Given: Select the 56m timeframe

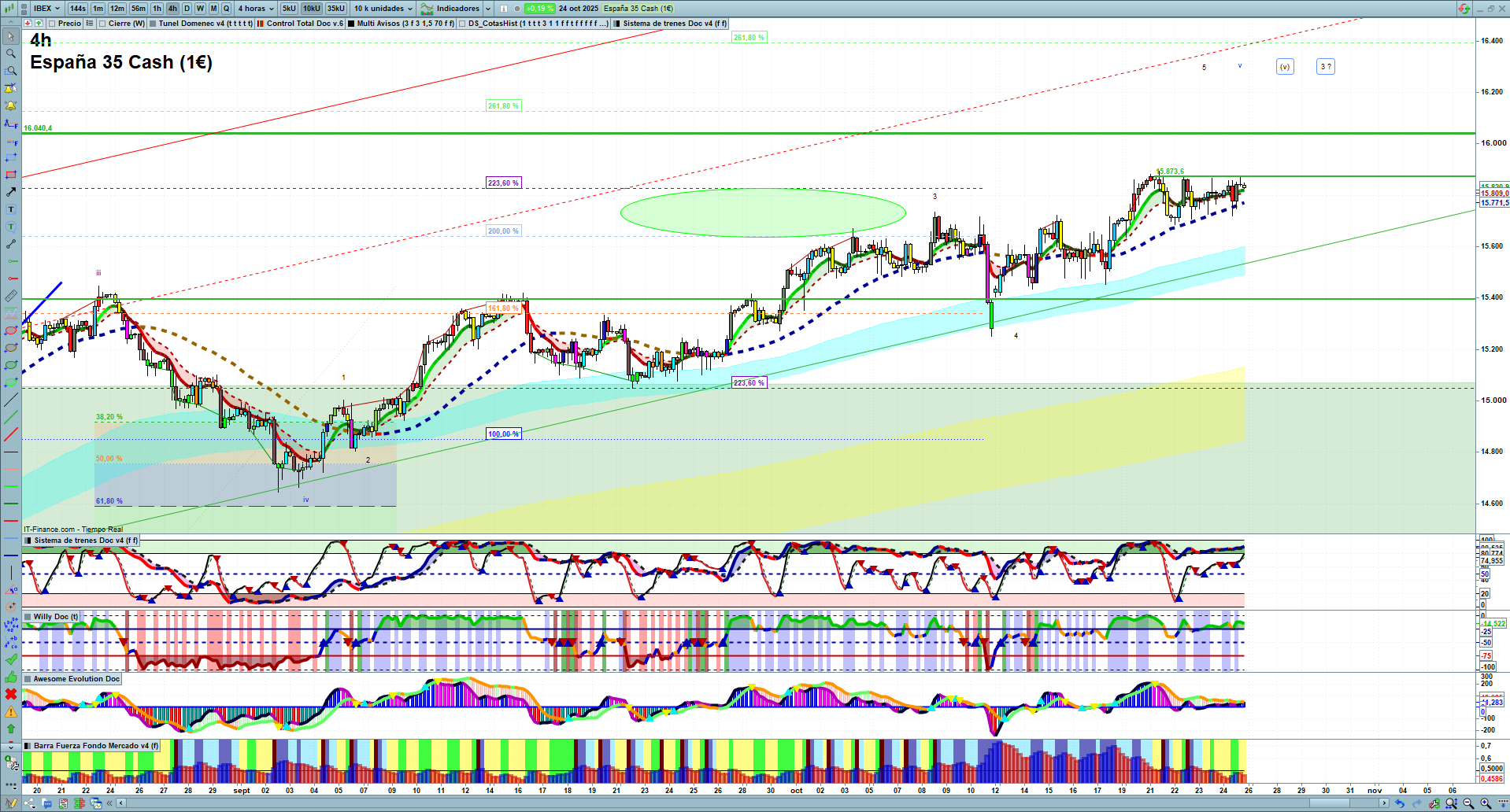Looking at the screenshot, I should click(139, 9).
